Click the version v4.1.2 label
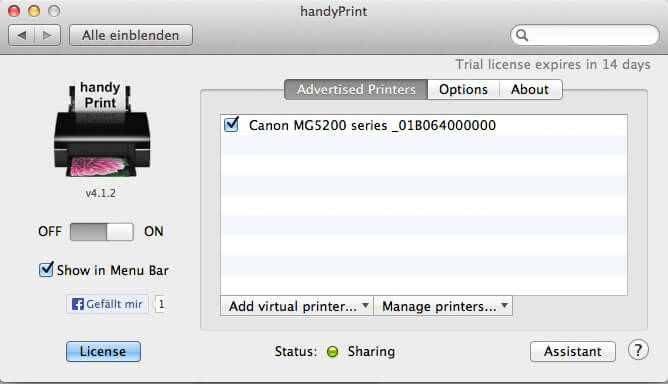Image resolution: width=668 pixels, height=384 pixels. [101, 193]
